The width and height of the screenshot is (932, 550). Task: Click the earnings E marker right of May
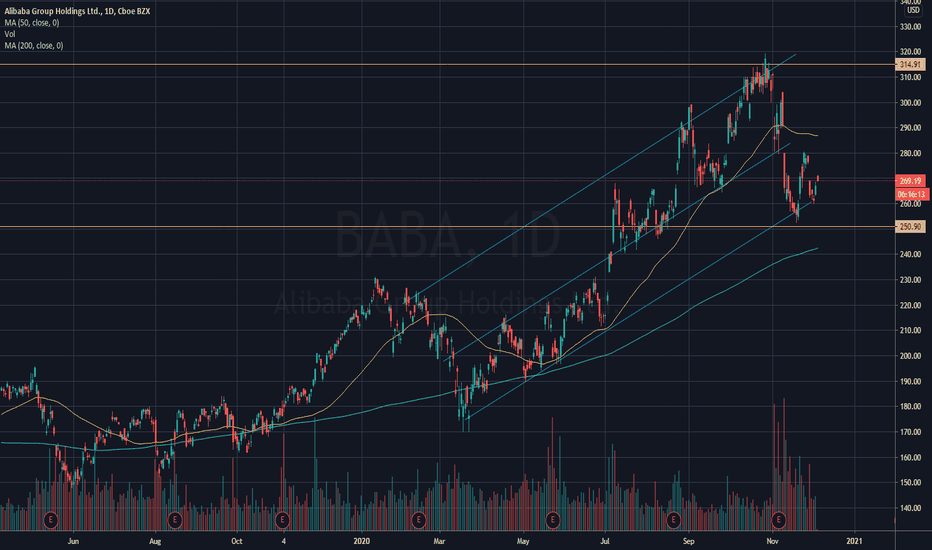[552, 520]
